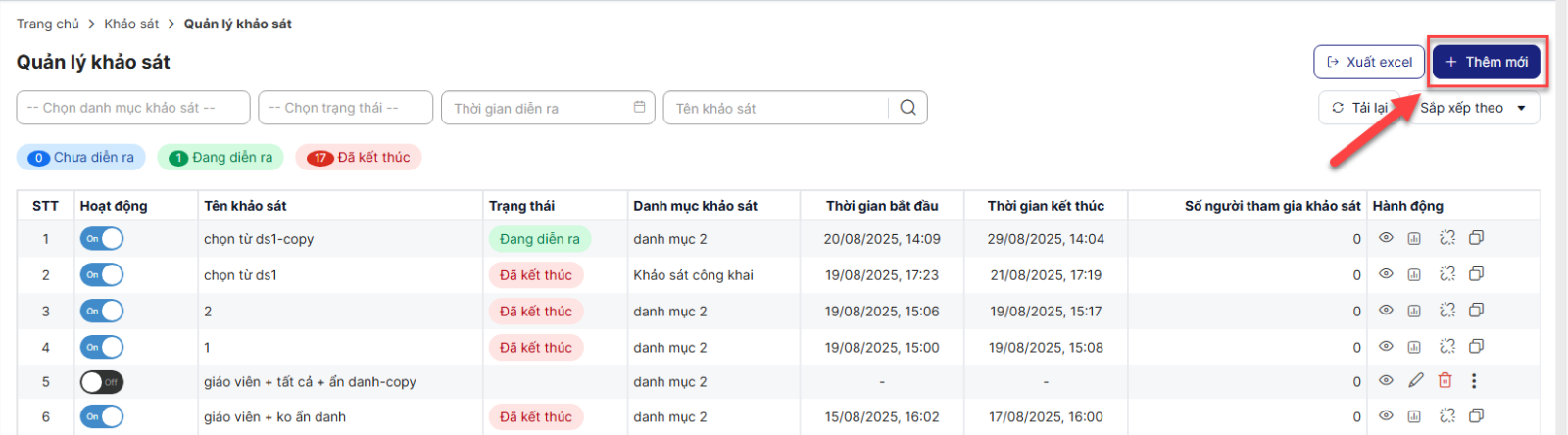The height and width of the screenshot is (435, 1568).
Task: View row 4 survey via eye icon
Action: click(x=1386, y=346)
